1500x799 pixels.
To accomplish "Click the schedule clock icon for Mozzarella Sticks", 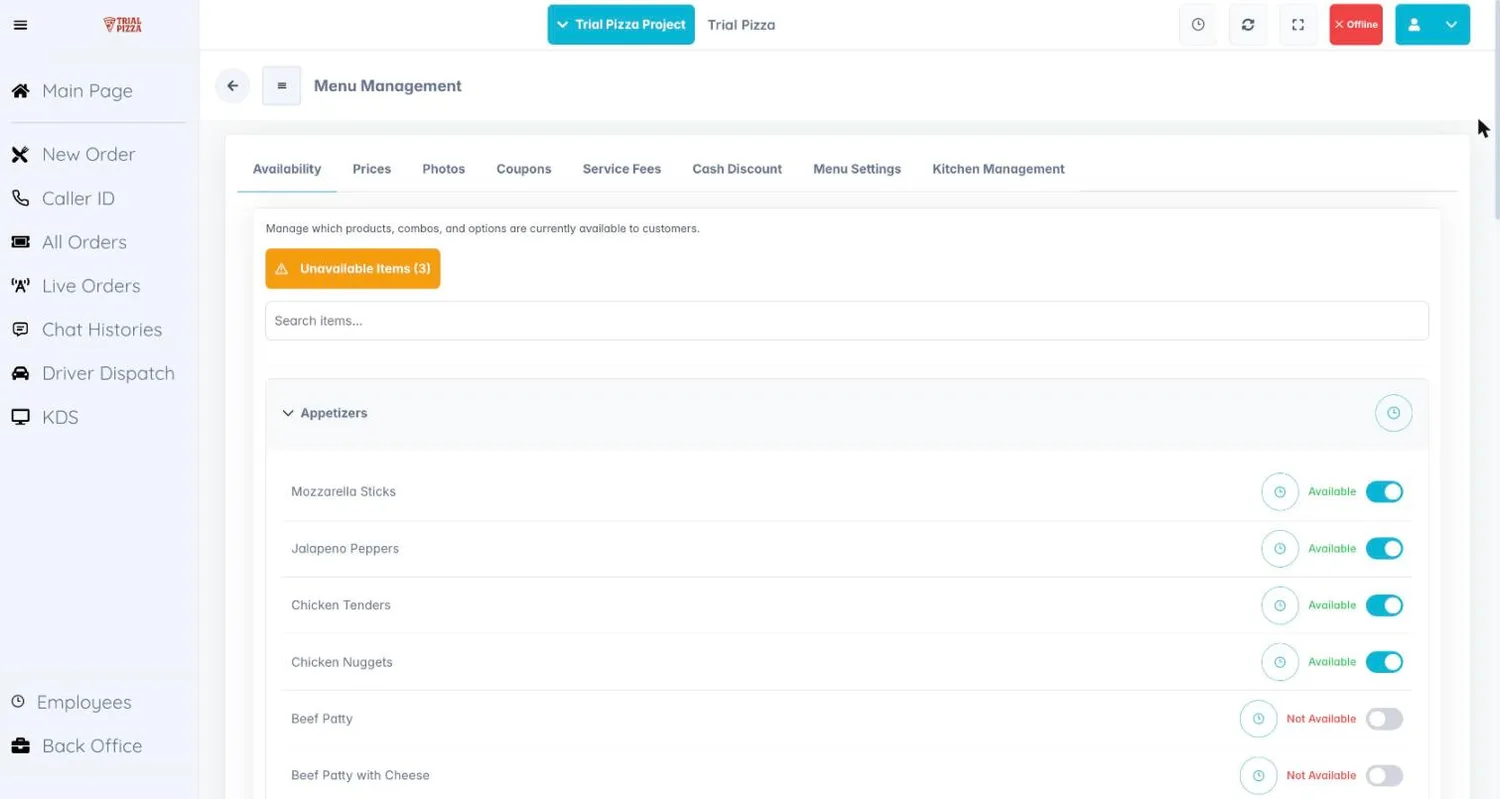I will point(1280,492).
